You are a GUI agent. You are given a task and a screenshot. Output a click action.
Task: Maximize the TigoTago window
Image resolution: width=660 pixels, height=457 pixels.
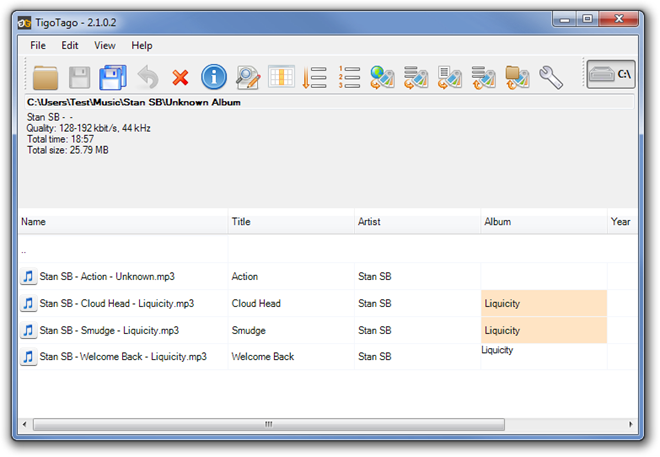tap(588, 19)
